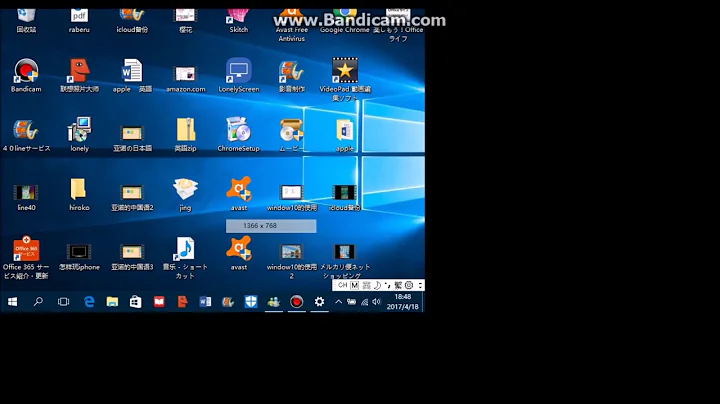The height and width of the screenshot is (404, 720).
Task: Open Microsoft Store from taskbar
Action: [x=135, y=302]
